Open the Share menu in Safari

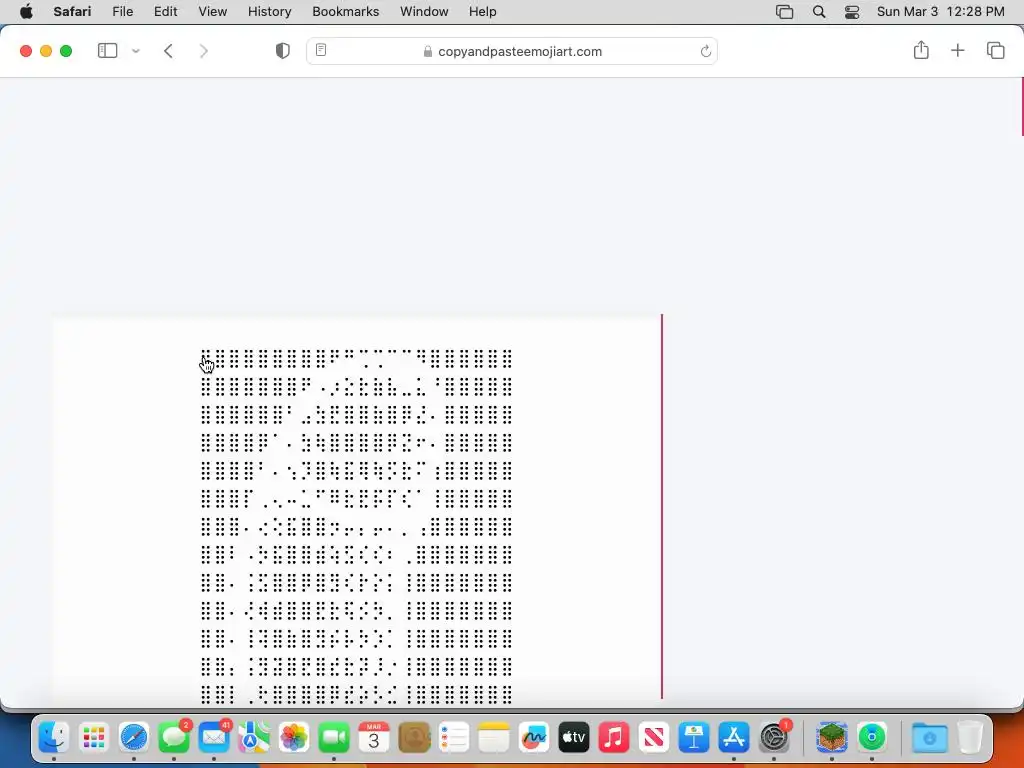click(x=921, y=50)
